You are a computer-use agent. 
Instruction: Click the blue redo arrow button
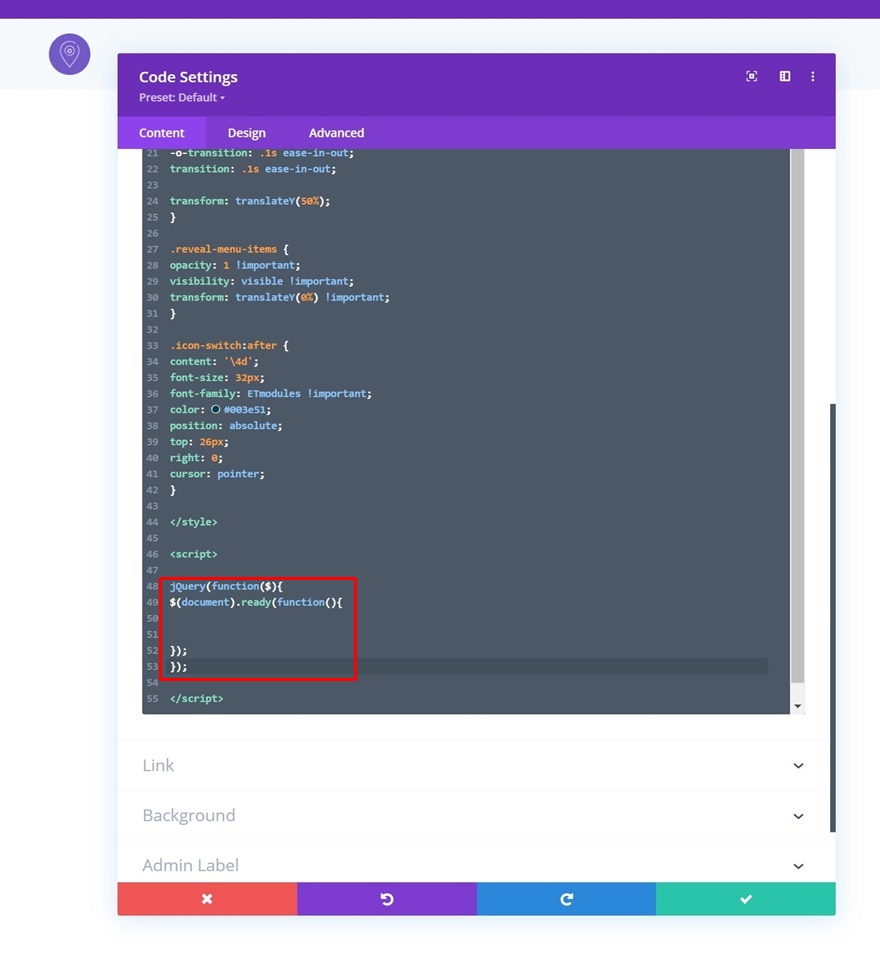(566, 899)
